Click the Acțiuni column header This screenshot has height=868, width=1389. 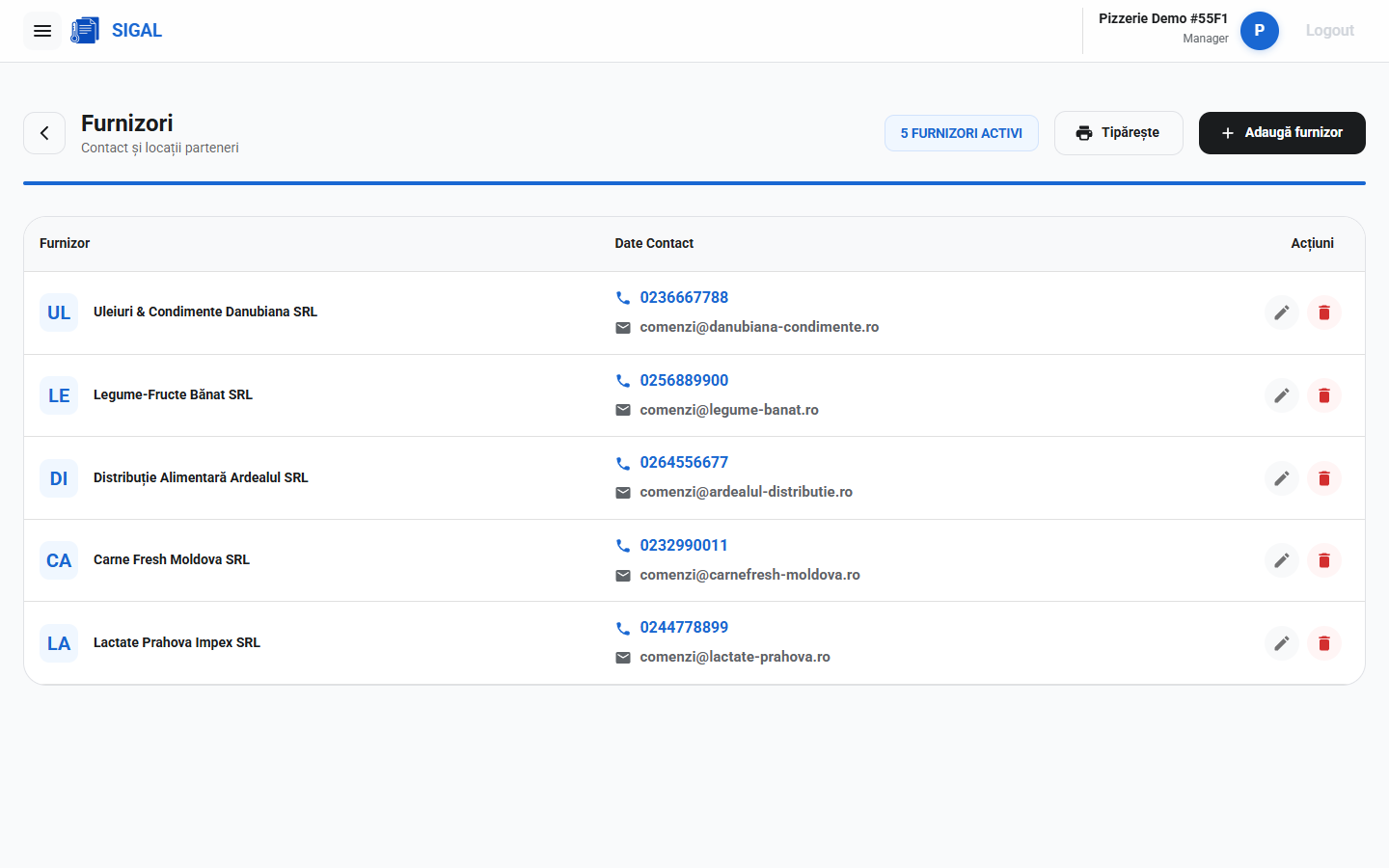tap(1312, 243)
